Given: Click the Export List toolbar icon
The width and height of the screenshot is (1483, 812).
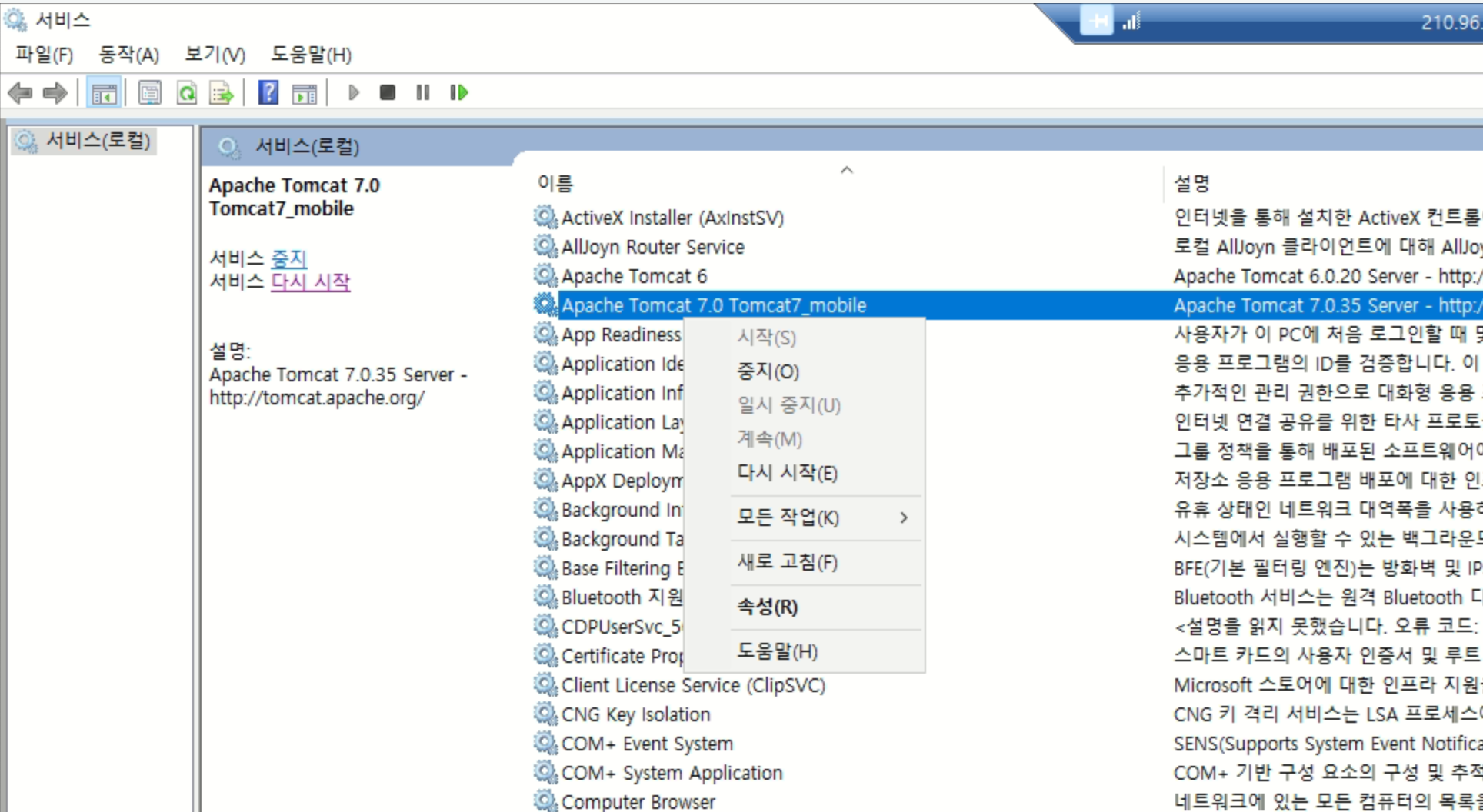Looking at the screenshot, I should click(x=222, y=93).
